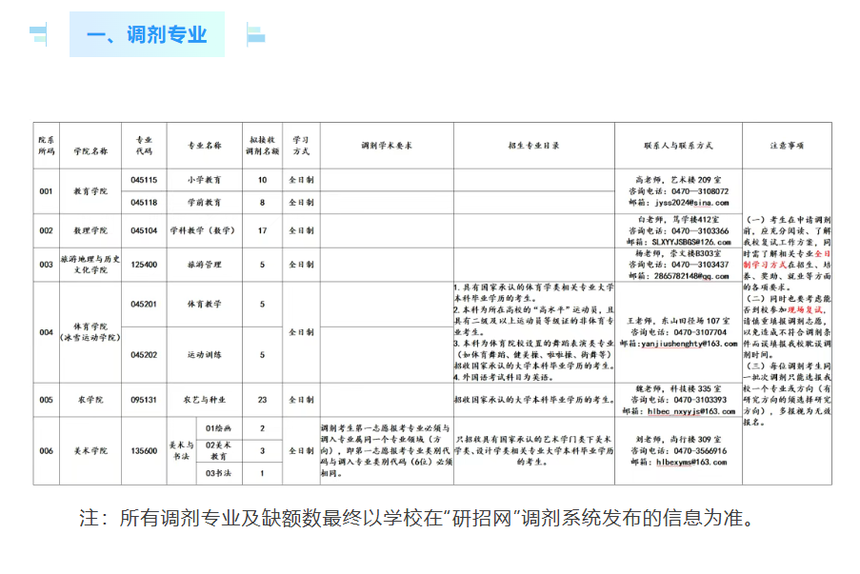The image size is (860, 574).
Task: Click major code 045202
Action: coord(144,355)
